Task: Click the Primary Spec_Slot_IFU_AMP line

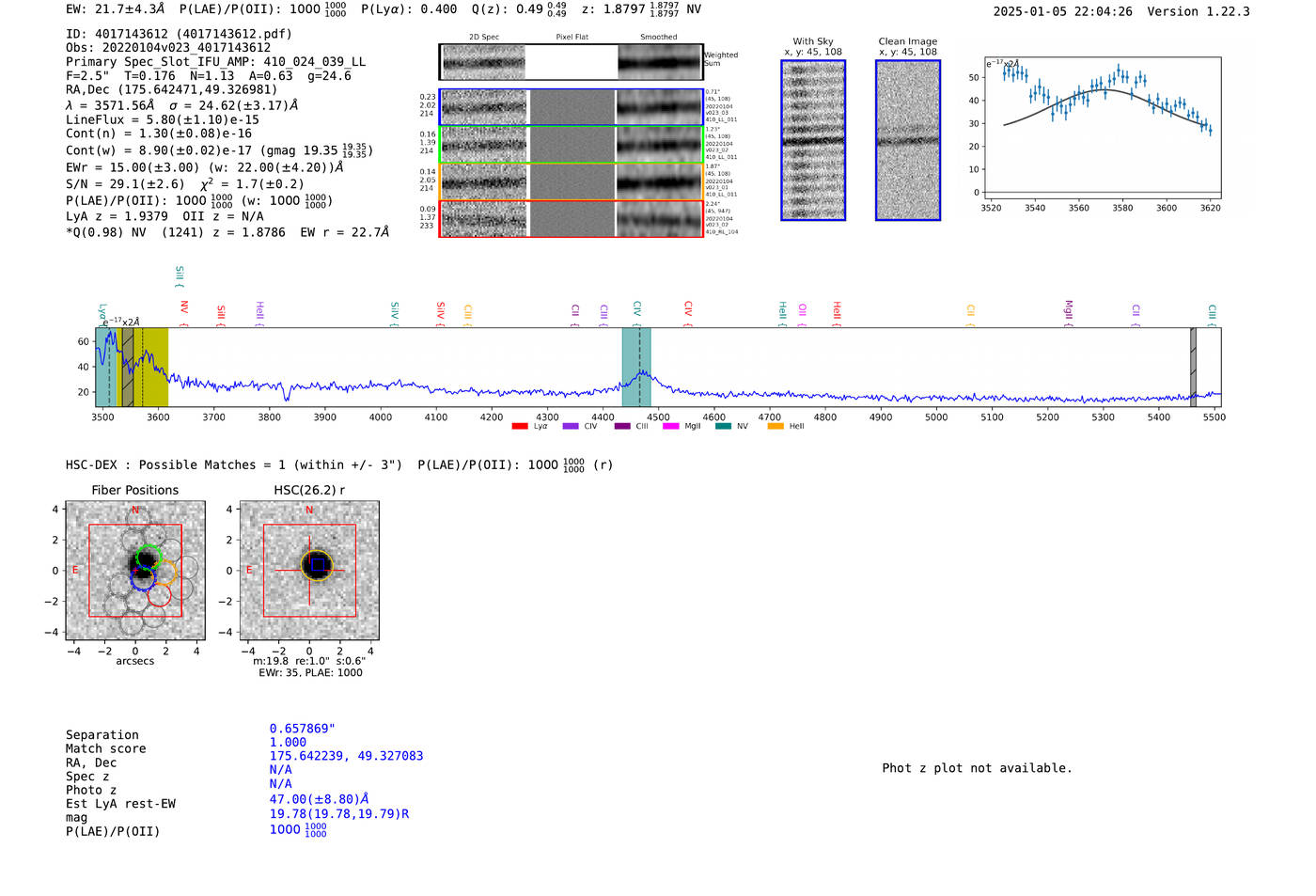Action: click(215, 62)
